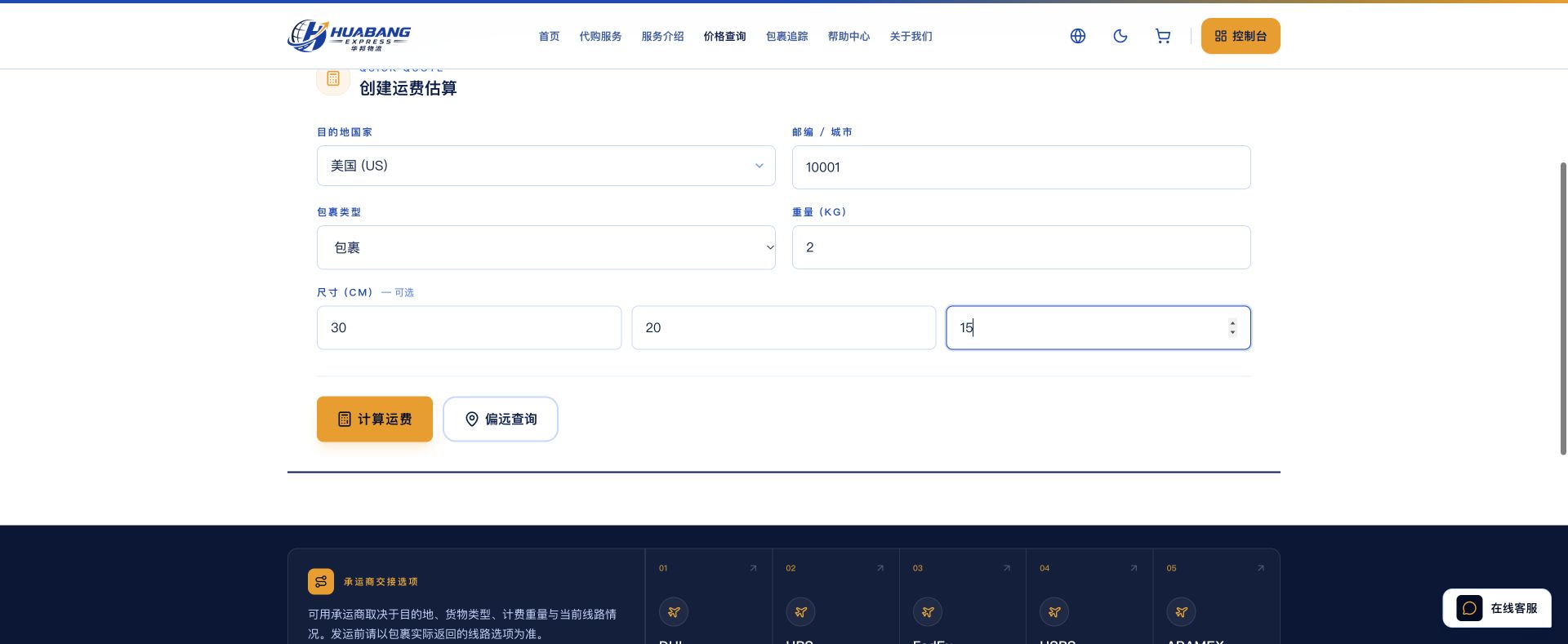This screenshot has height=644, width=1568.
Task: Click the 重量 (KG) input field
Action: pyautogui.click(x=1022, y=247)
